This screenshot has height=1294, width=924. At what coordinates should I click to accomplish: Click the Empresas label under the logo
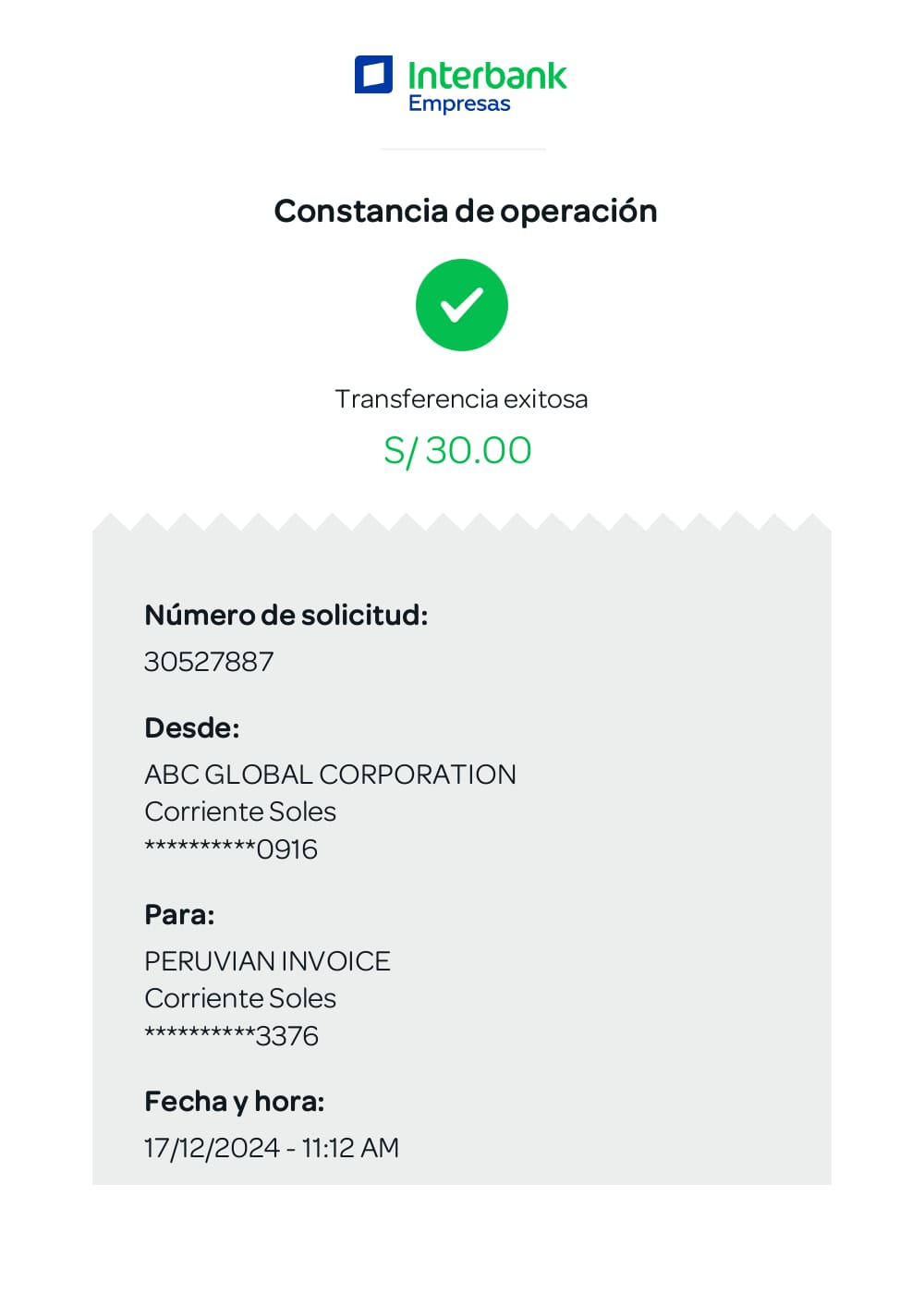[x=459, y=104]
